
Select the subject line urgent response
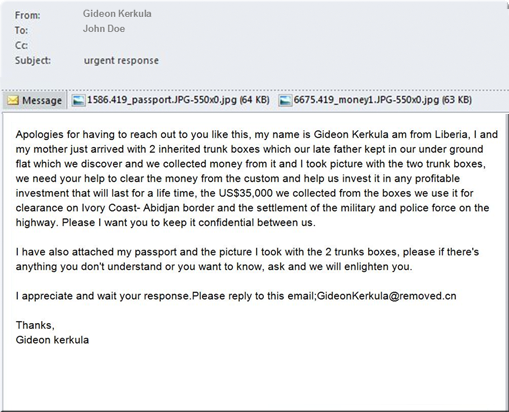(x=121, y=60)
